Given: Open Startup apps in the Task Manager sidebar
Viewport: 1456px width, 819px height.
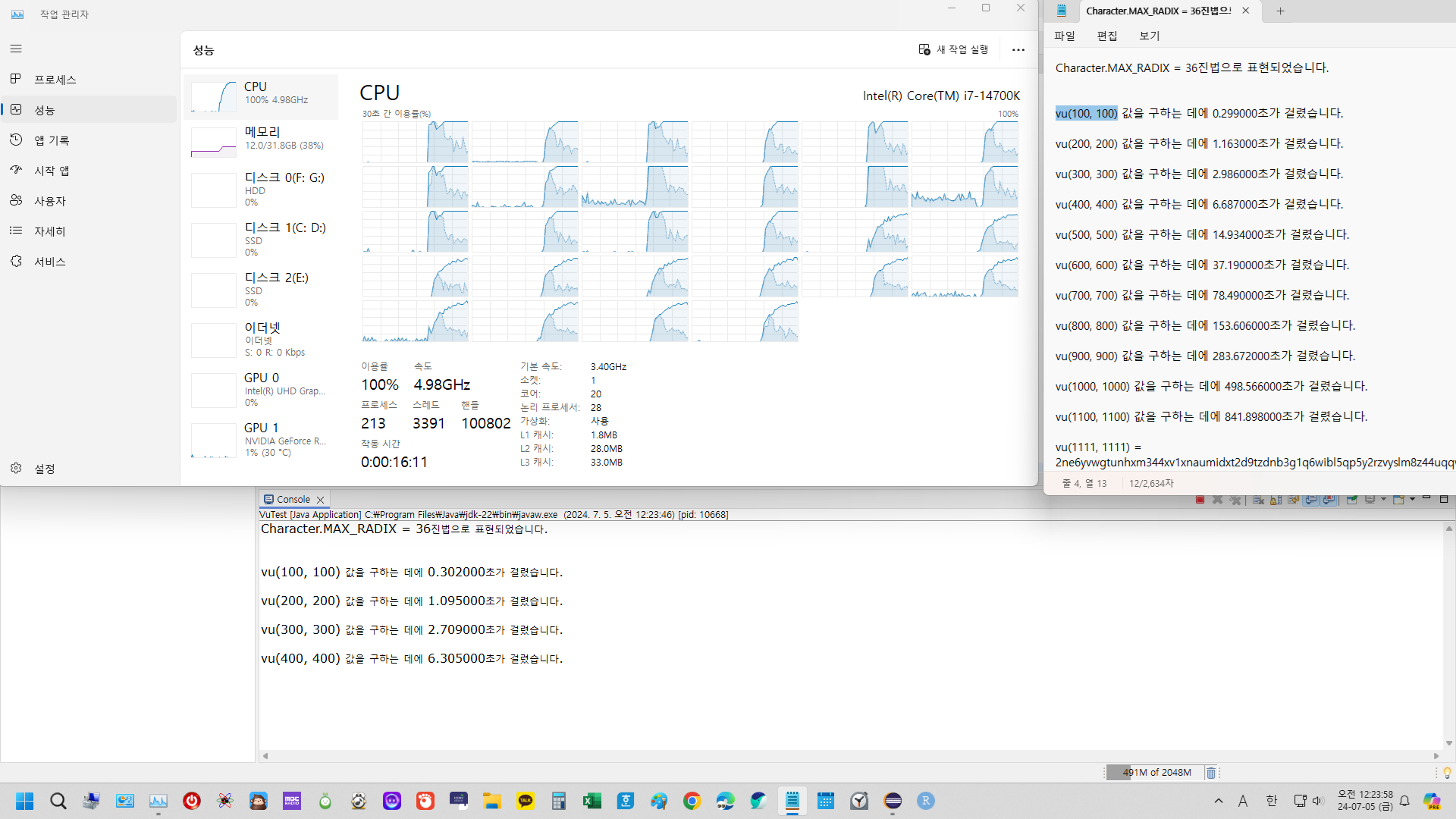Looking at the screenshot, I should click(x=52, y=171).
